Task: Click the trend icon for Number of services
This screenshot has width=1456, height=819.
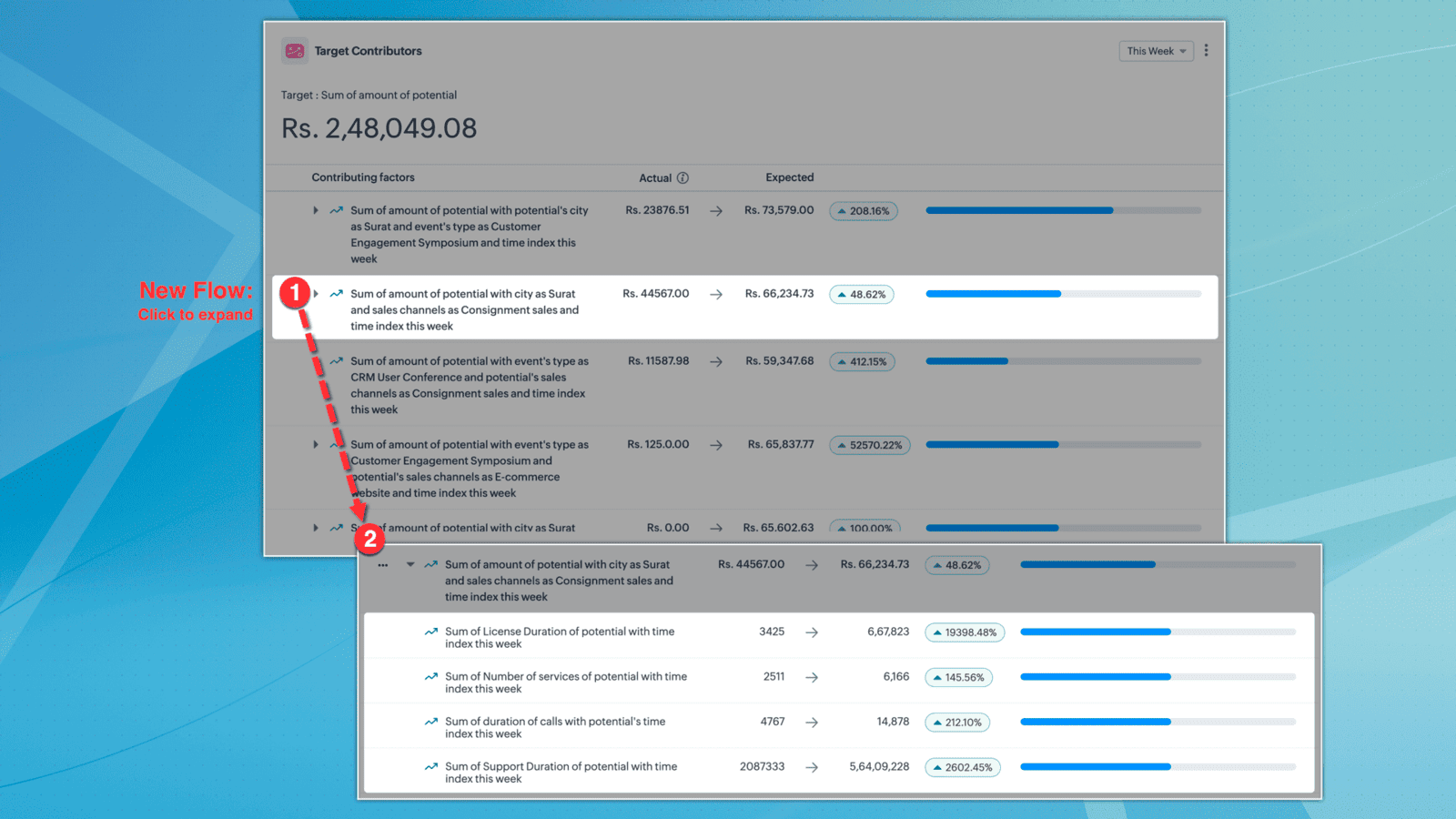Action: [x=431, y=677]
